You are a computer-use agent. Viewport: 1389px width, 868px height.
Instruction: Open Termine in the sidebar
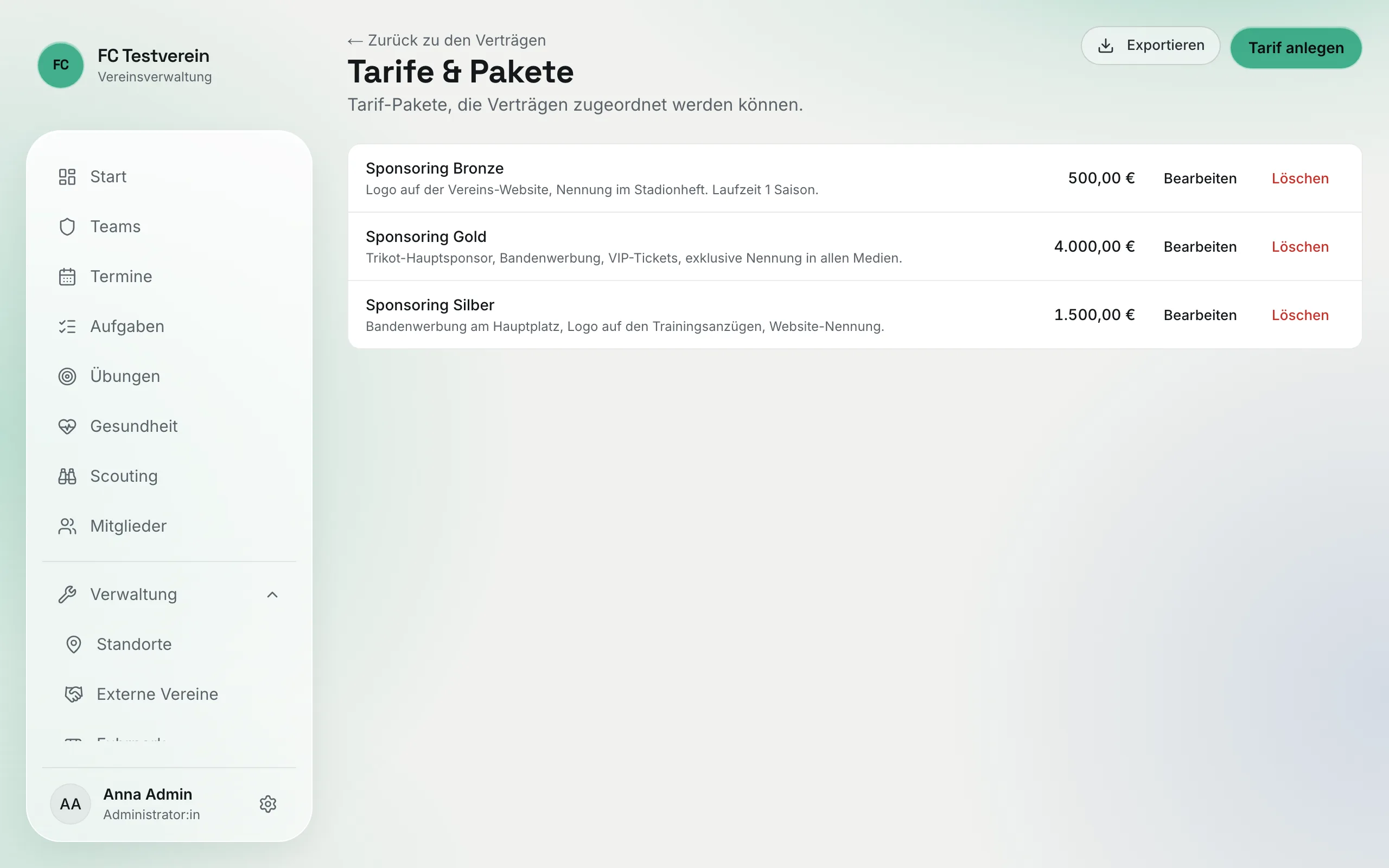(169, 277)
